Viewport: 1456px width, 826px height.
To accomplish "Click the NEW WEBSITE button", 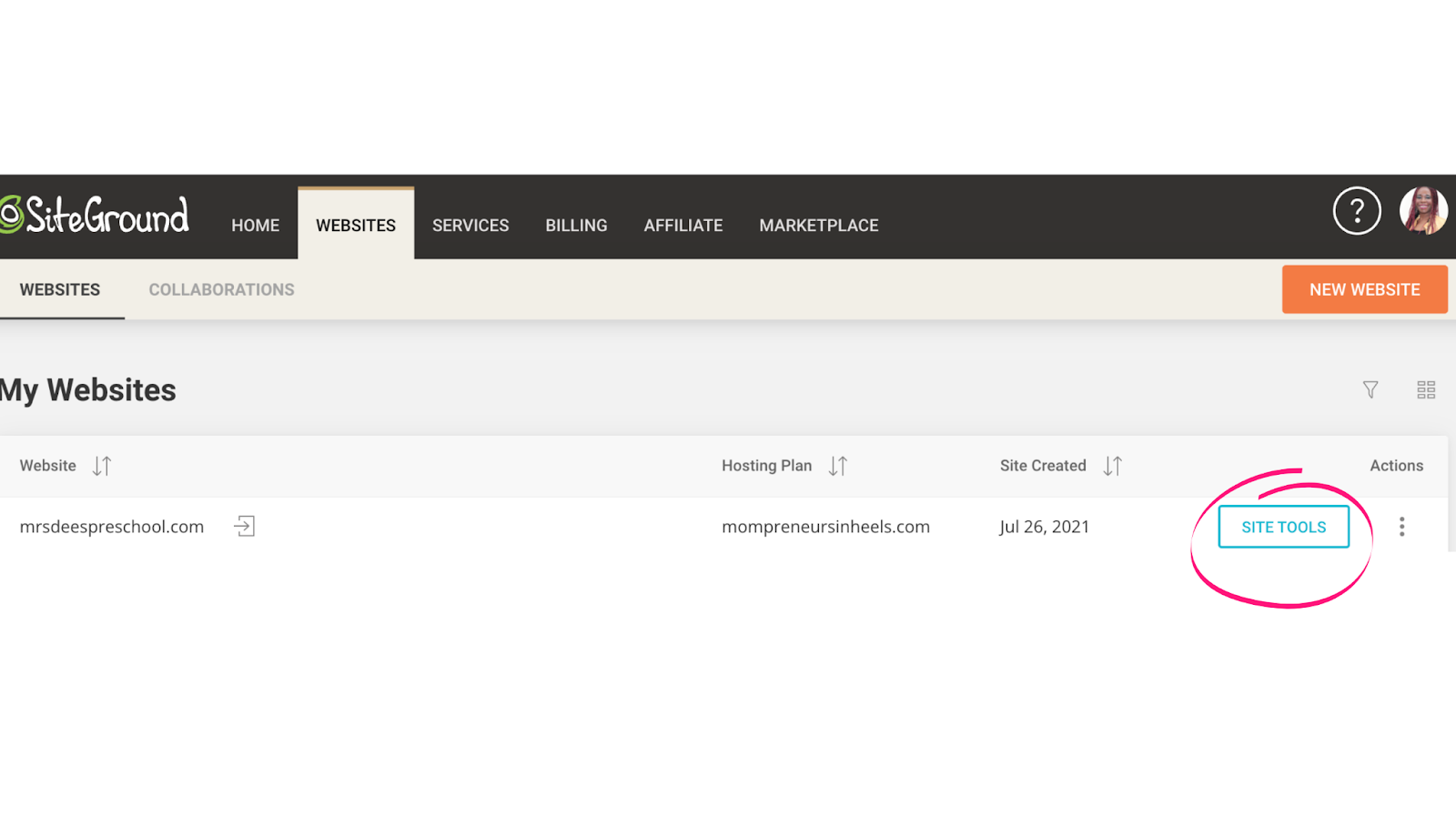I will pos(1365,289).
